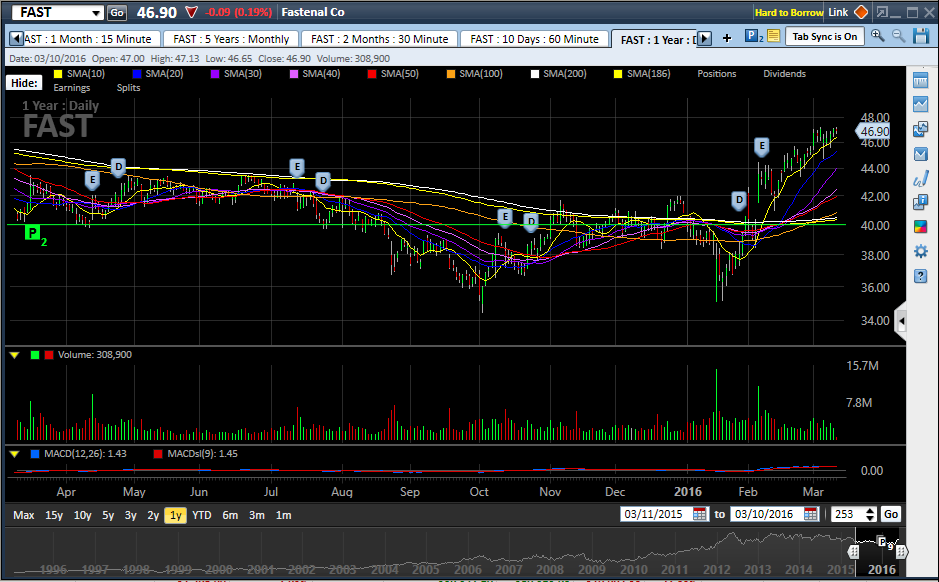Image resolution: width=939 pixels, height=582 pixels.
Task: Click the green P2 position marker on chart
Action: click(x=33, y=232)
